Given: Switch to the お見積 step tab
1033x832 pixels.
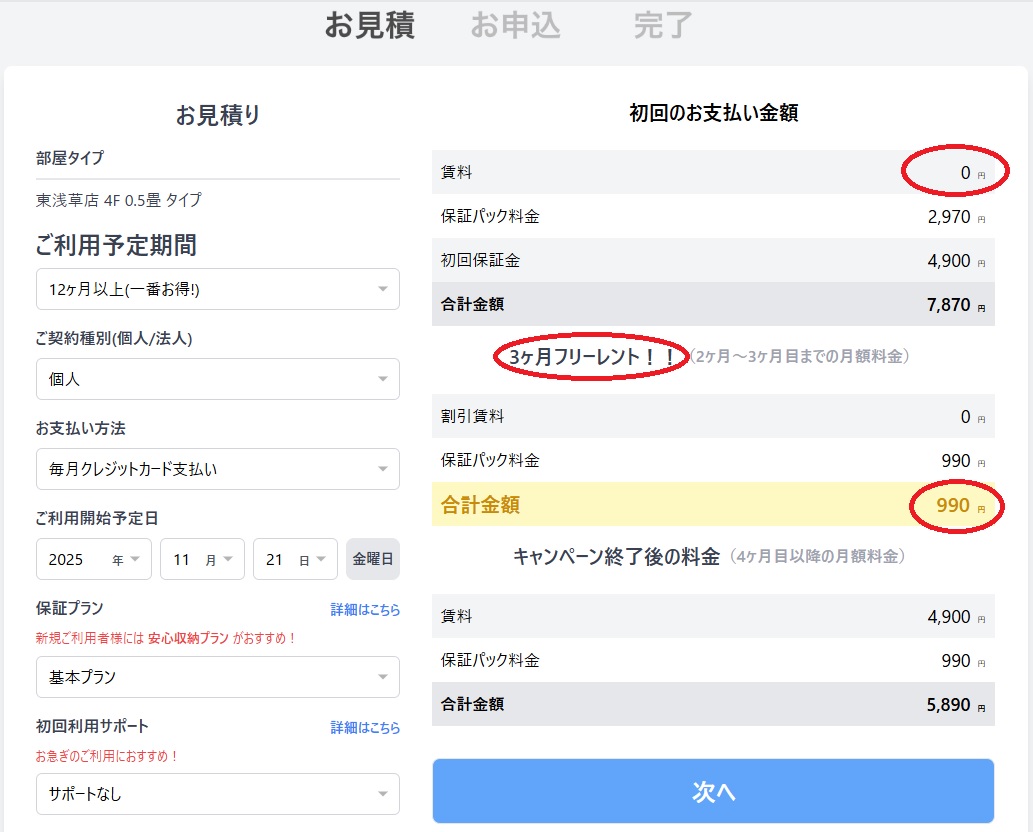Looking at the screenshot, I should click(369, 26).
